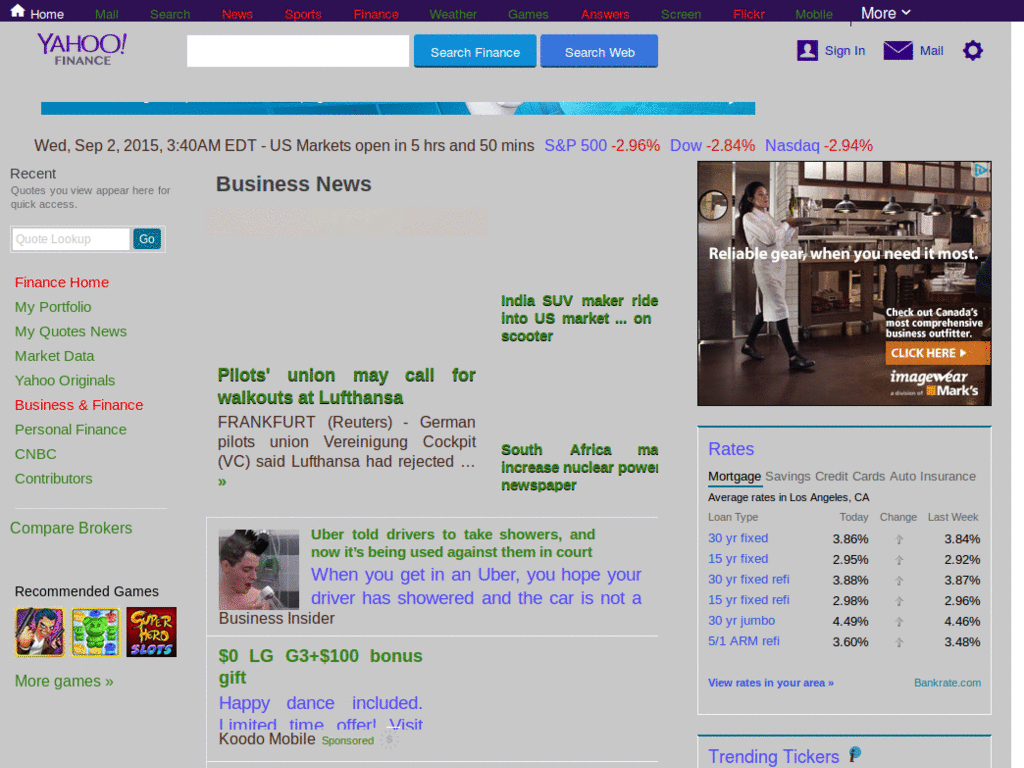Open Market Data in sidebar
The image size is (1024, 768).
[54, 356]
